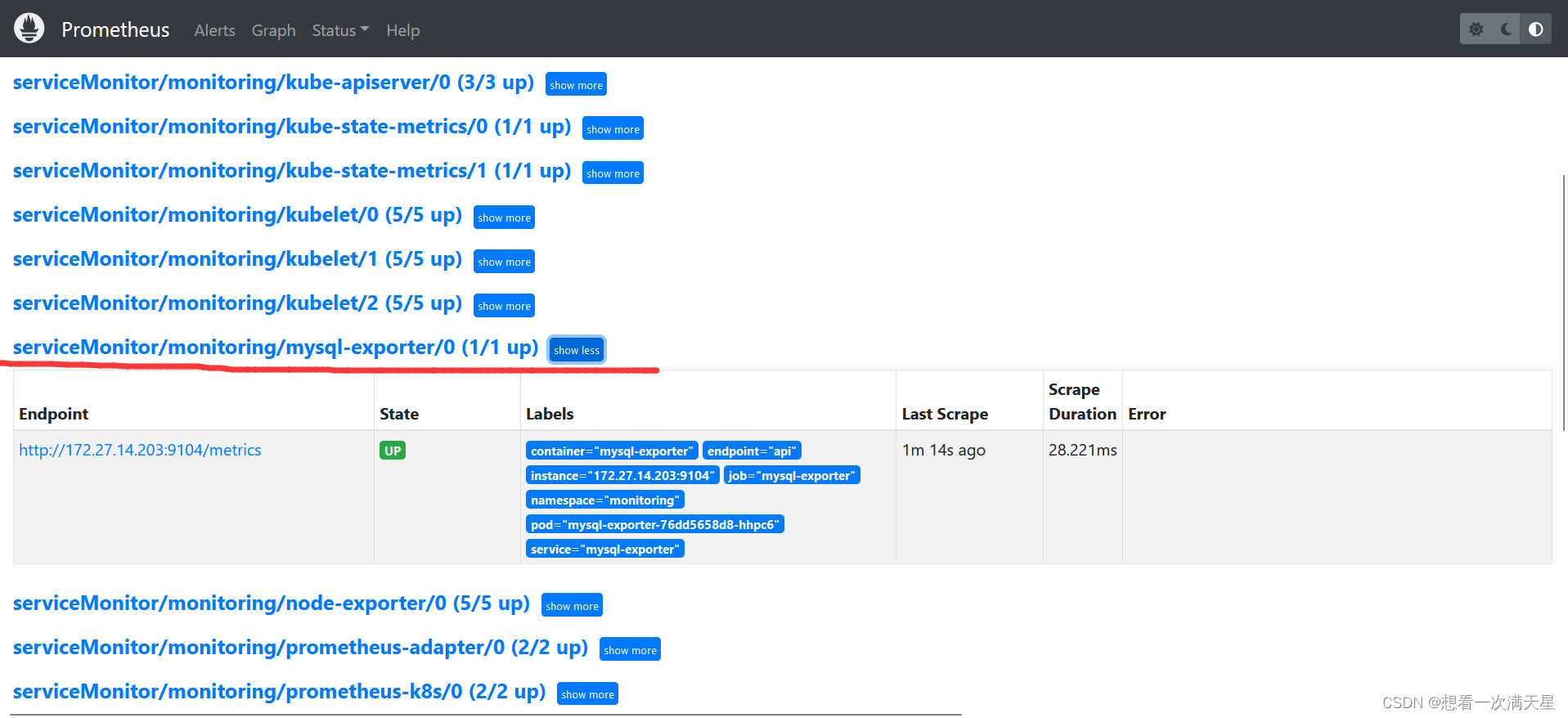Open the Prometheus home title link
The height and width of the screenshot is (718, 1568).
[x=115, y=29]
